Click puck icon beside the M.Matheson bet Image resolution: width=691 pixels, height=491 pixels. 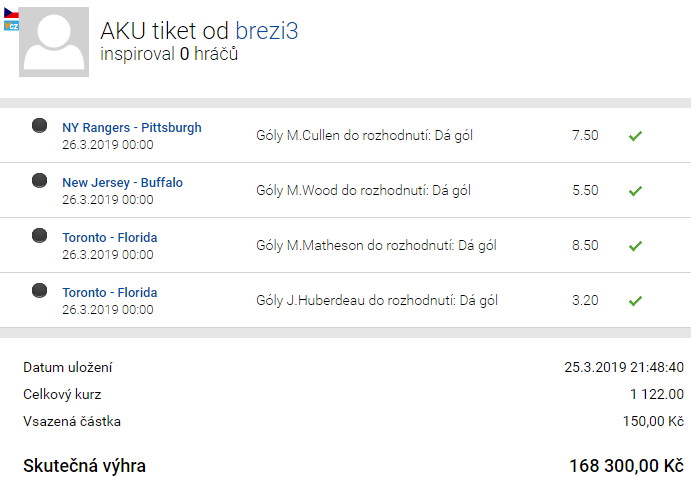40,235
